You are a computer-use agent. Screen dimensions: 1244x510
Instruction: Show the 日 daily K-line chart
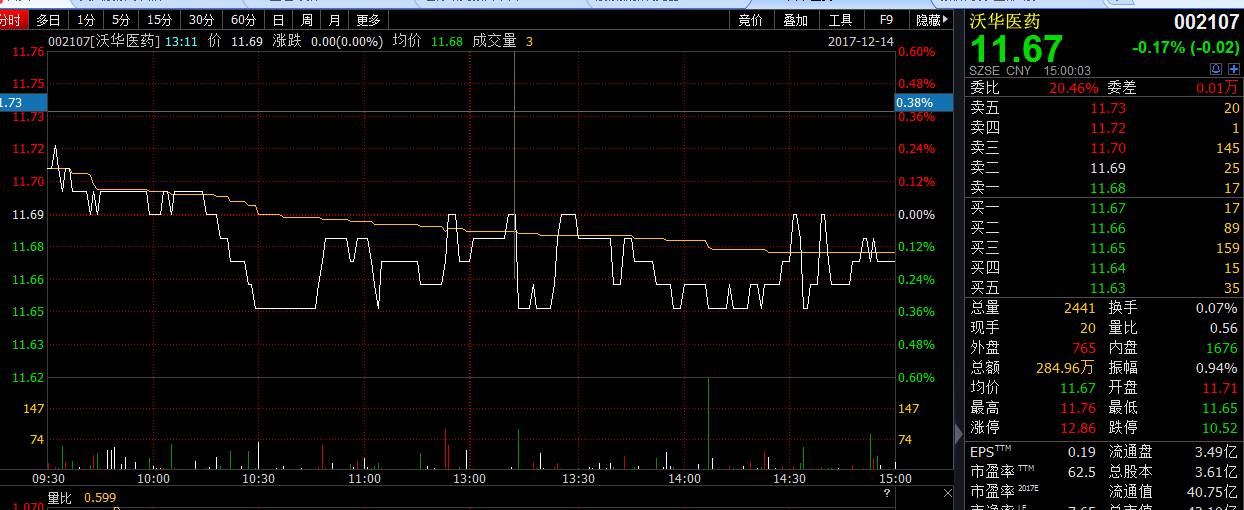pos(278,19)
